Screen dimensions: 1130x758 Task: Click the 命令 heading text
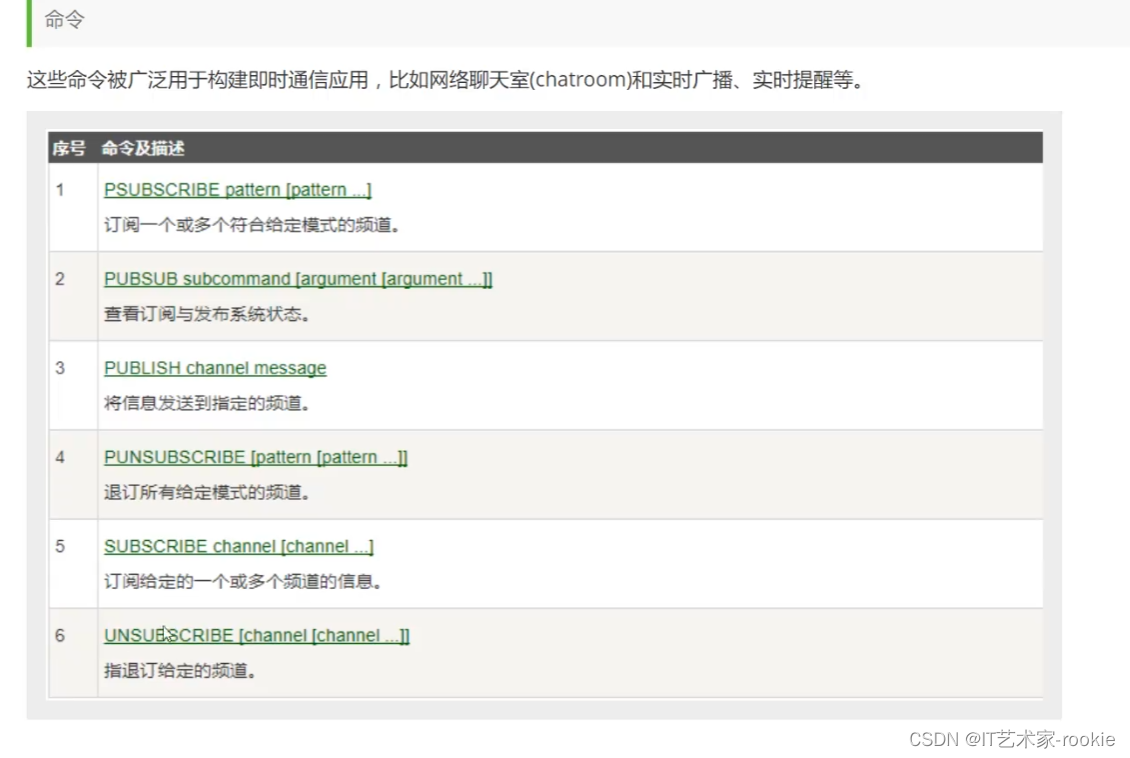64,19
